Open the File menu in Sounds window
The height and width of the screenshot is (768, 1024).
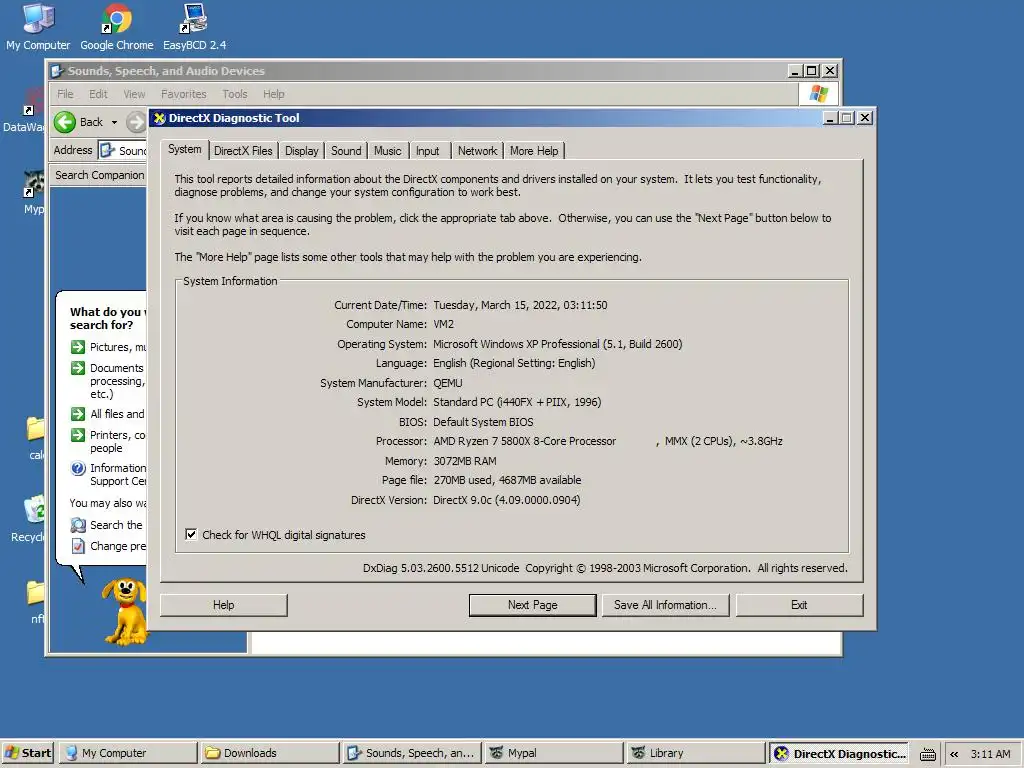65,94
